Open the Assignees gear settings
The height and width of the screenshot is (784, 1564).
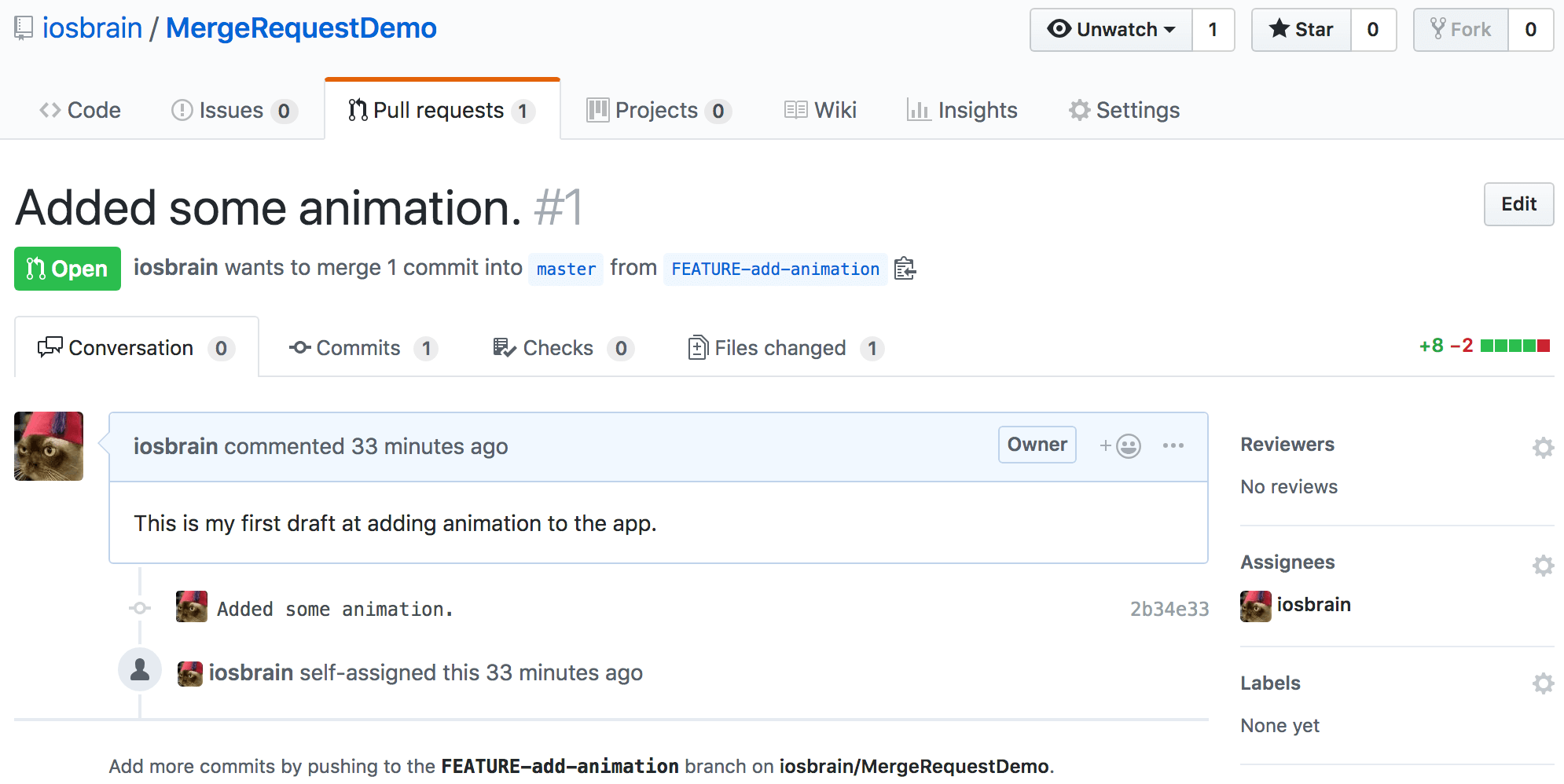coord(1543,565)
